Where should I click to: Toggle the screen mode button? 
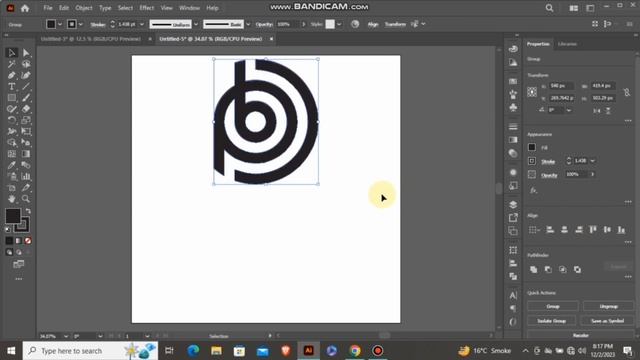pyautogui.click(x=18, y=264)
